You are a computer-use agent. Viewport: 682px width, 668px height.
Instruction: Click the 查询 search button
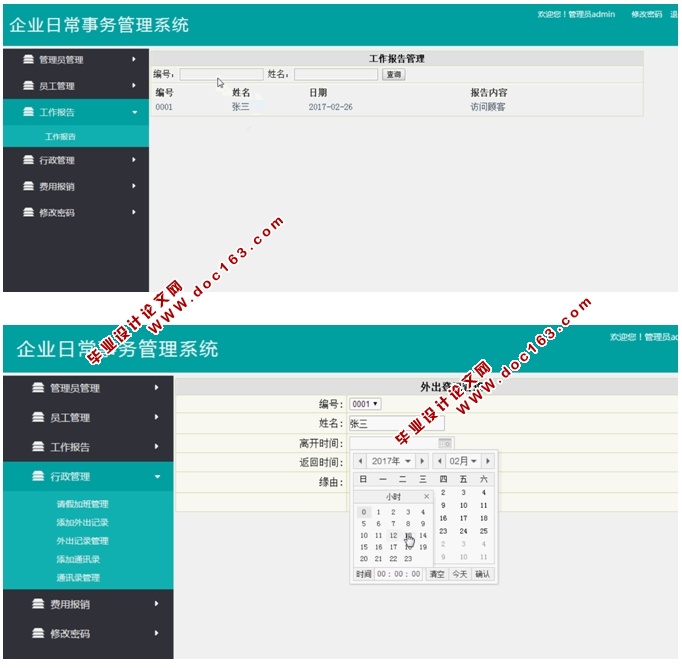coord(394,74)
